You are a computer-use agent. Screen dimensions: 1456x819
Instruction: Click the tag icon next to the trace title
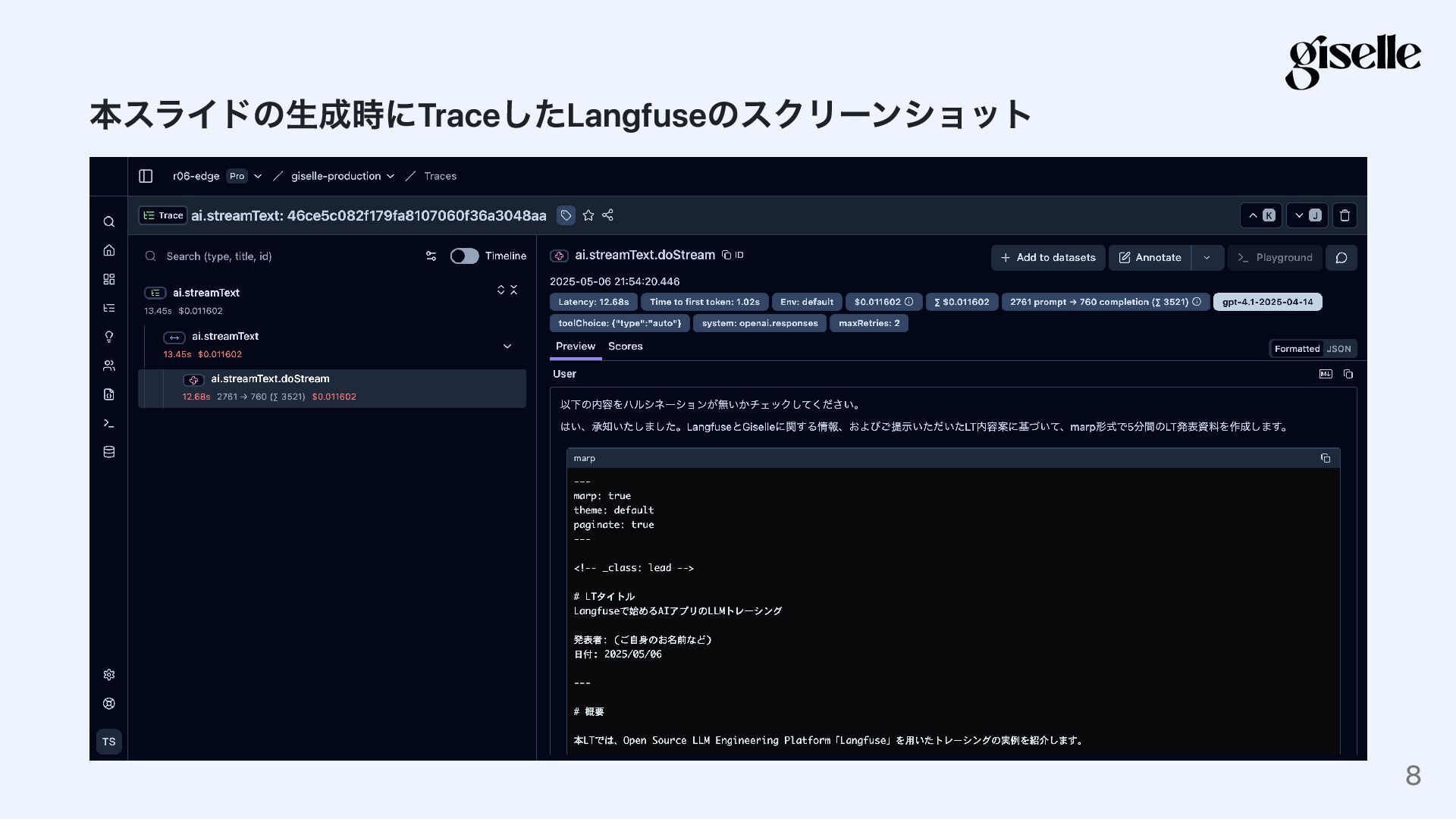[x=566, y=215]
